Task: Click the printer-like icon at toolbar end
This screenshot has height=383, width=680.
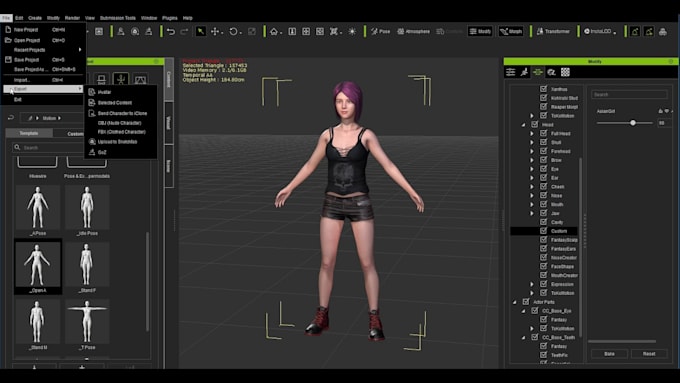Action: 663,32
